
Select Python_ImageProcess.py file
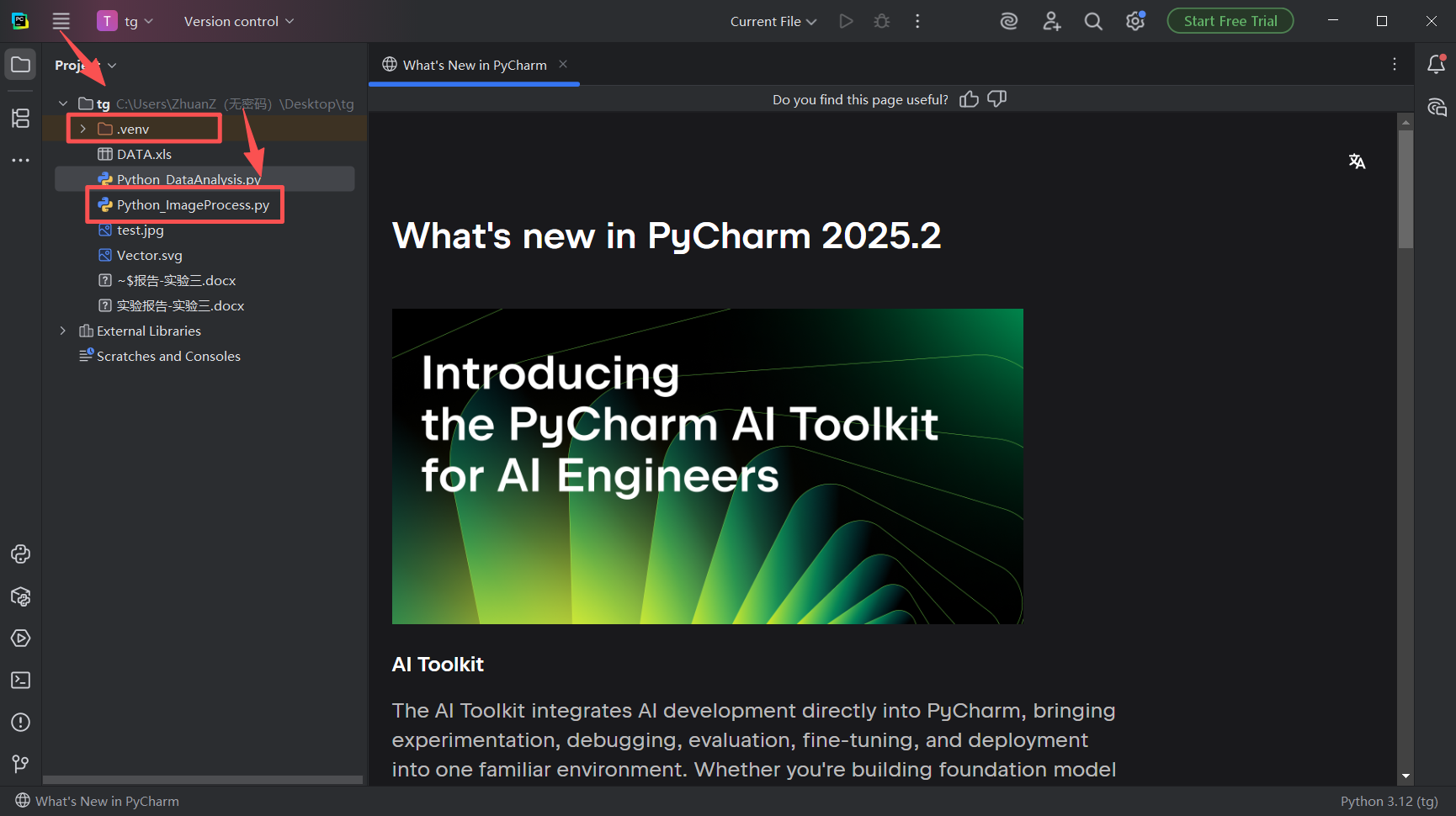click(193, 204)
